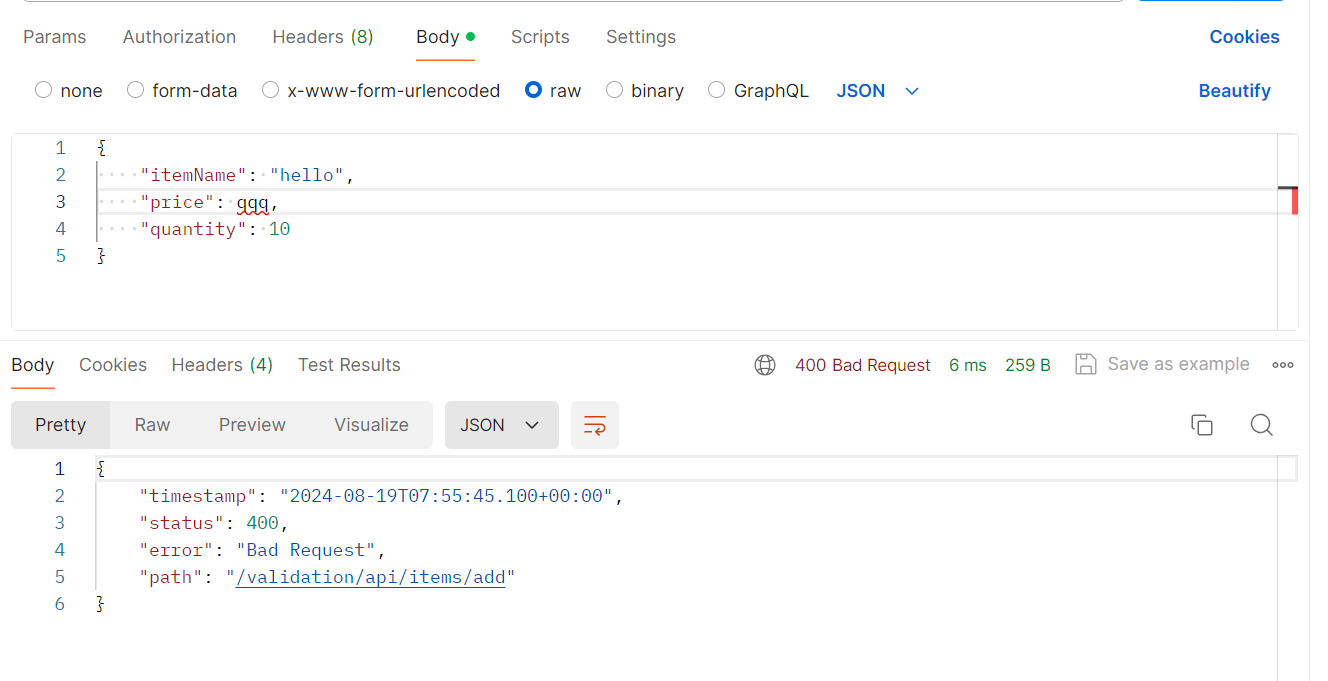This screenshot has height=681, width=1328.
Task: Switch to the Scripts tab
Action: [540, 37]
